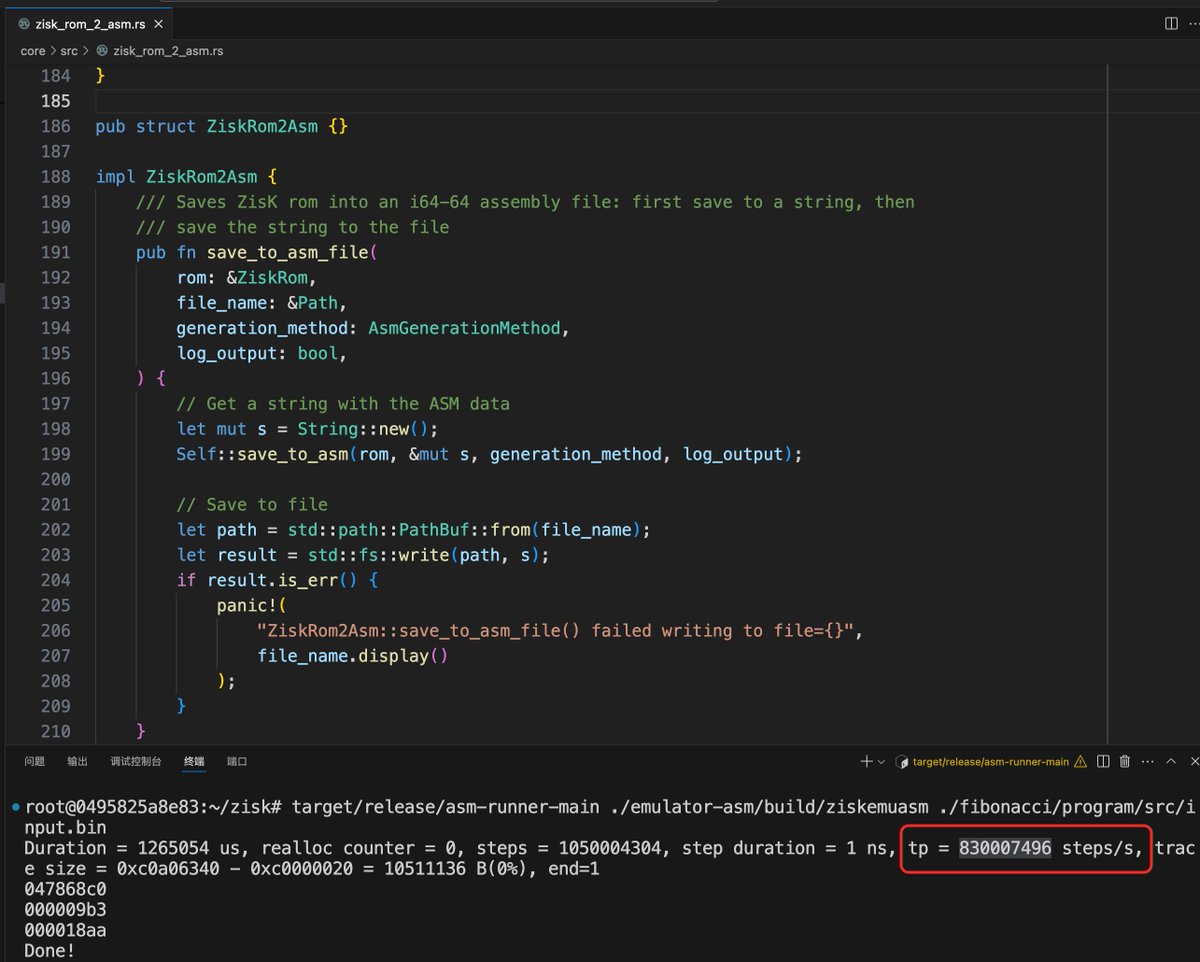This screenshot has height=962, width=1200.
Task: Switch to the 终端 (Terminal) panel tab
Action: point(194,761)
